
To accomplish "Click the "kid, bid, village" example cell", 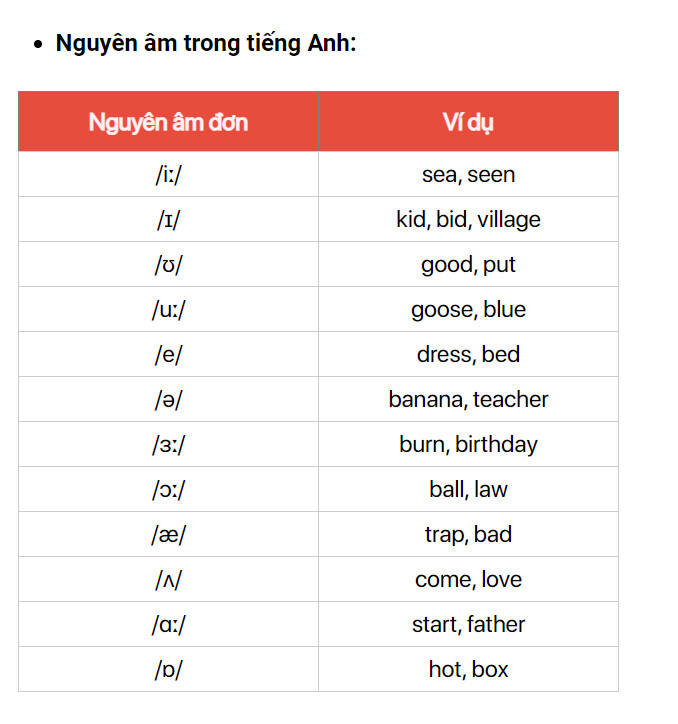I will 468,220.
